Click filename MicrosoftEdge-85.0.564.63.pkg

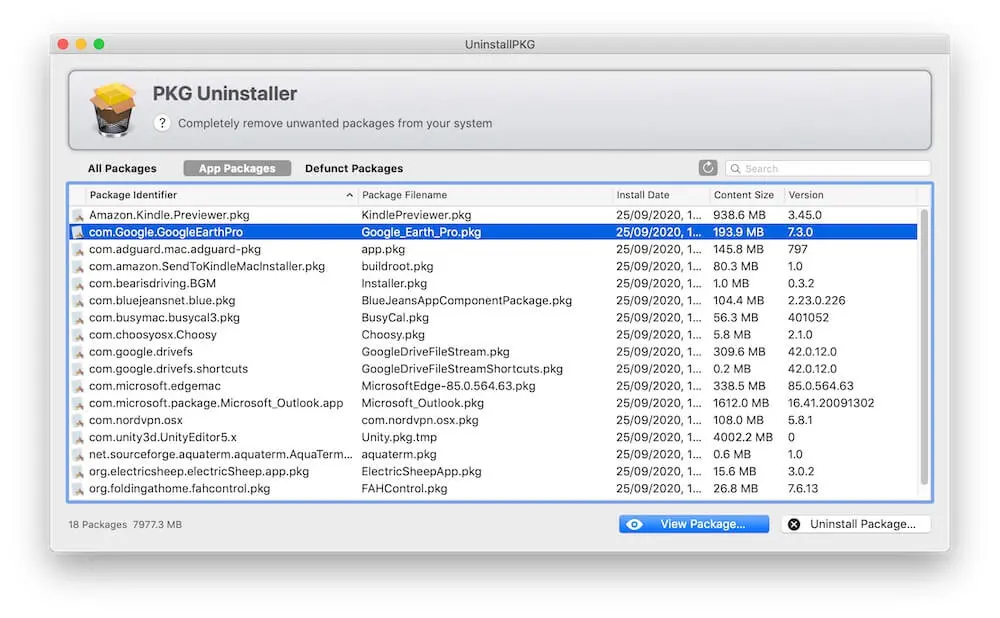click(448, 386)
